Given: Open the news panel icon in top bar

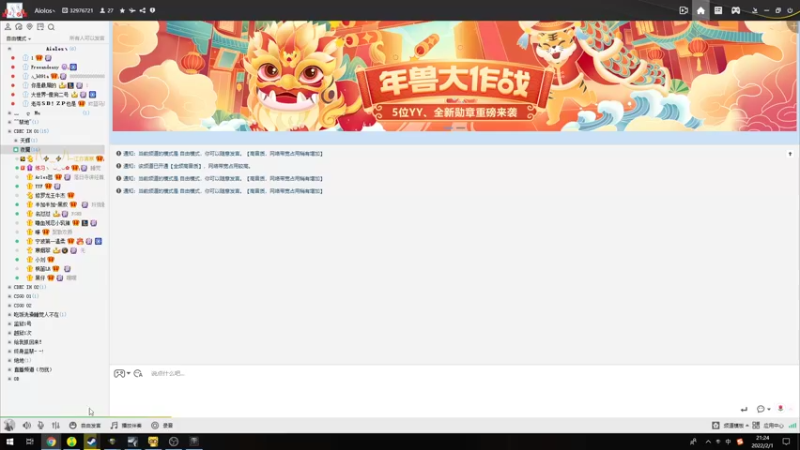Looking at the screenshot, I should click(x=718, y=11).
